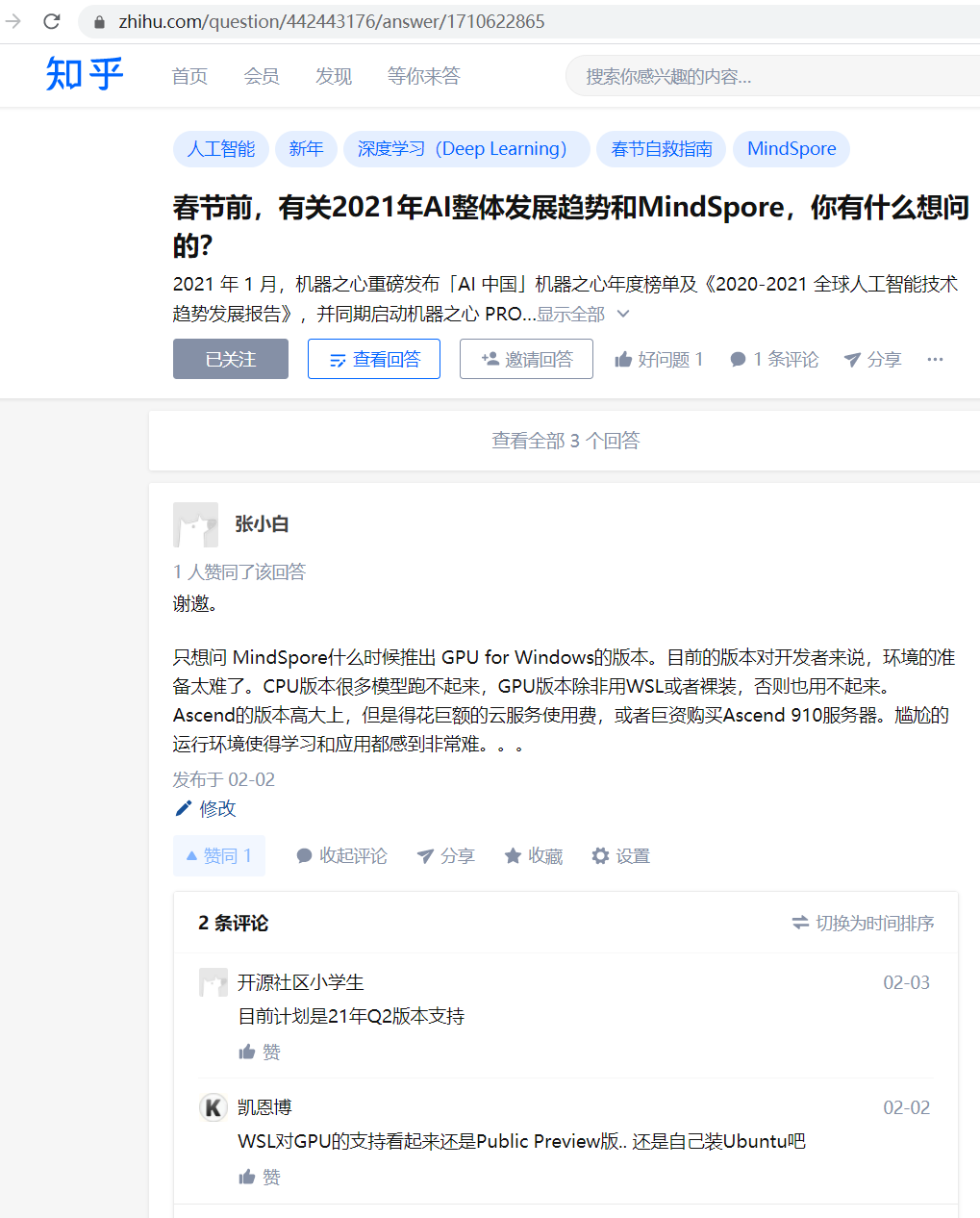Click 凯恩博's K avatar
Viewport: 980px width, 1218px height.
[x=214, y=1107]
